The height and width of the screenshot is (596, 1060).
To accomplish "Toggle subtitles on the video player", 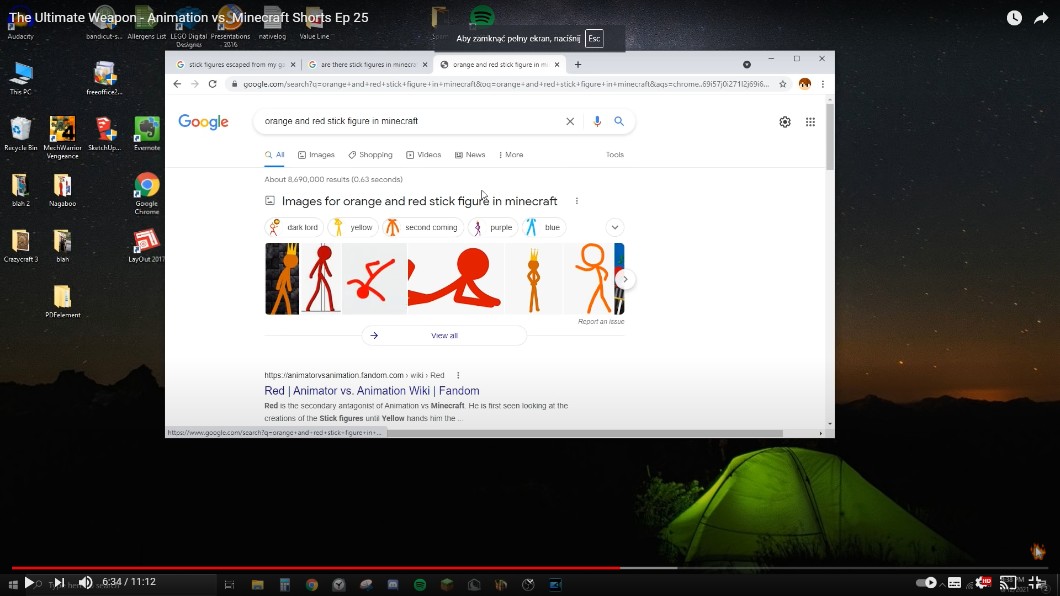I will click(955, 582).
